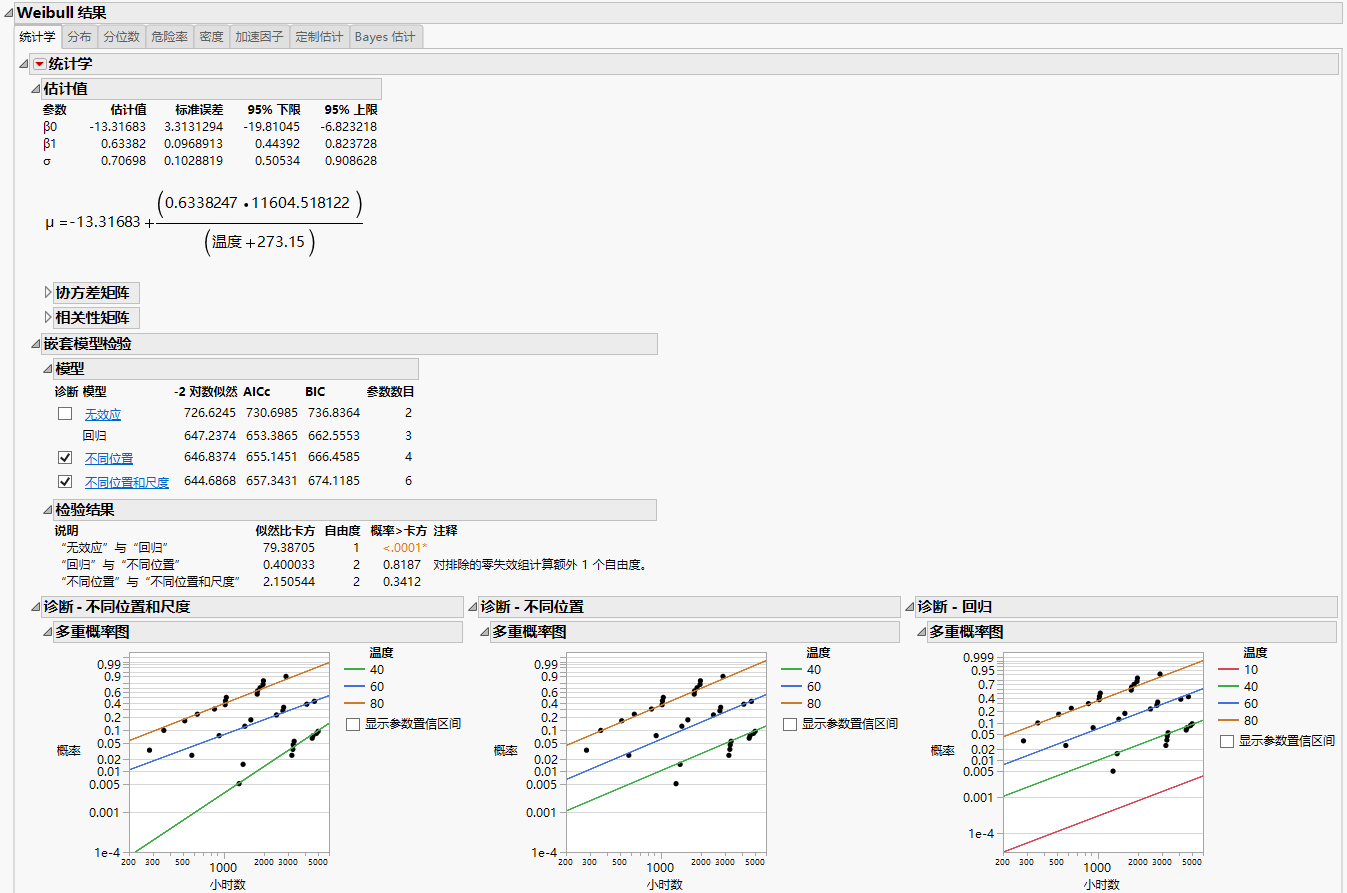
Task: Open the 不同位置 model link
Action: [109, 458]
